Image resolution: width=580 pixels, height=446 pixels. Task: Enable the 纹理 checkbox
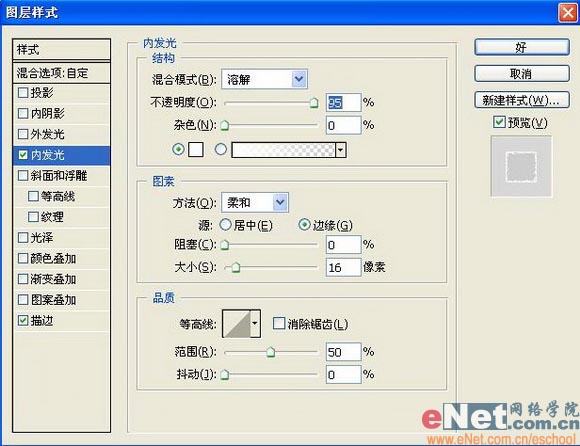coord(33,217)
